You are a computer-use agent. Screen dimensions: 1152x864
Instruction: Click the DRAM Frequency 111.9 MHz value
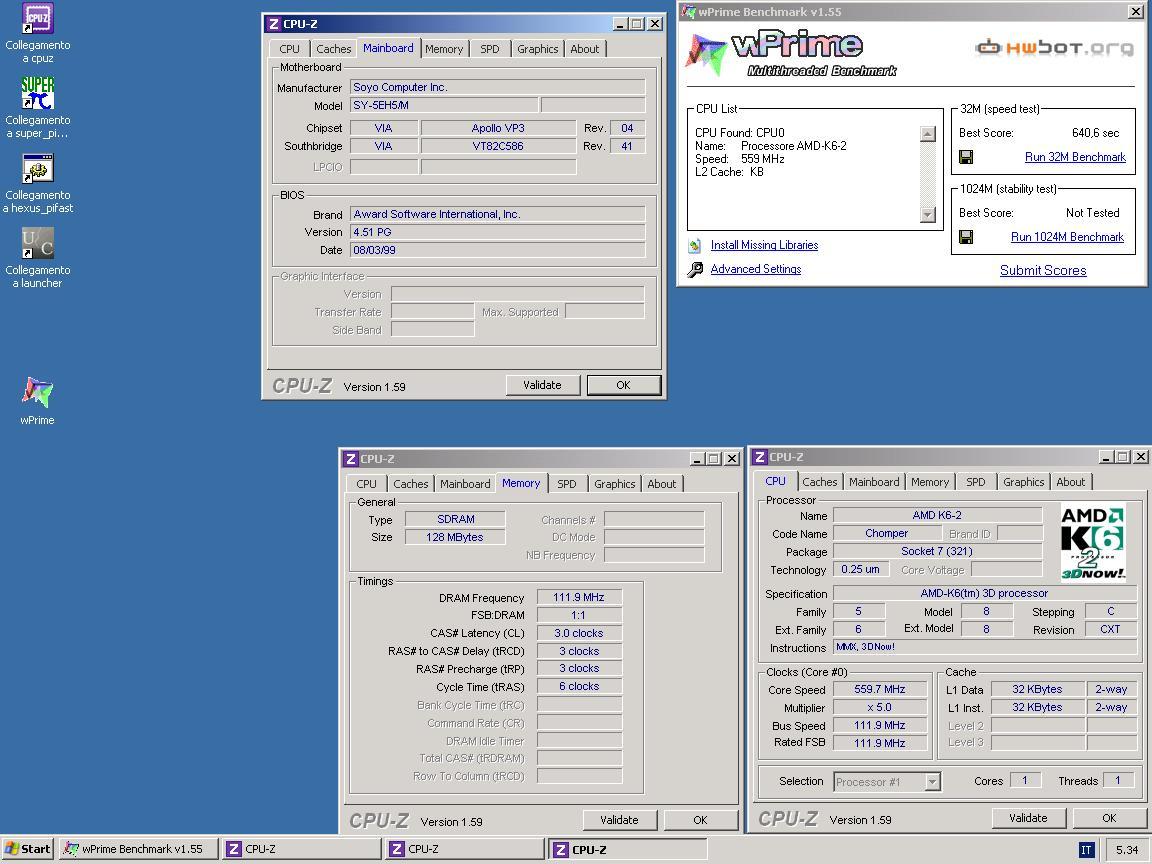(579, 597)
